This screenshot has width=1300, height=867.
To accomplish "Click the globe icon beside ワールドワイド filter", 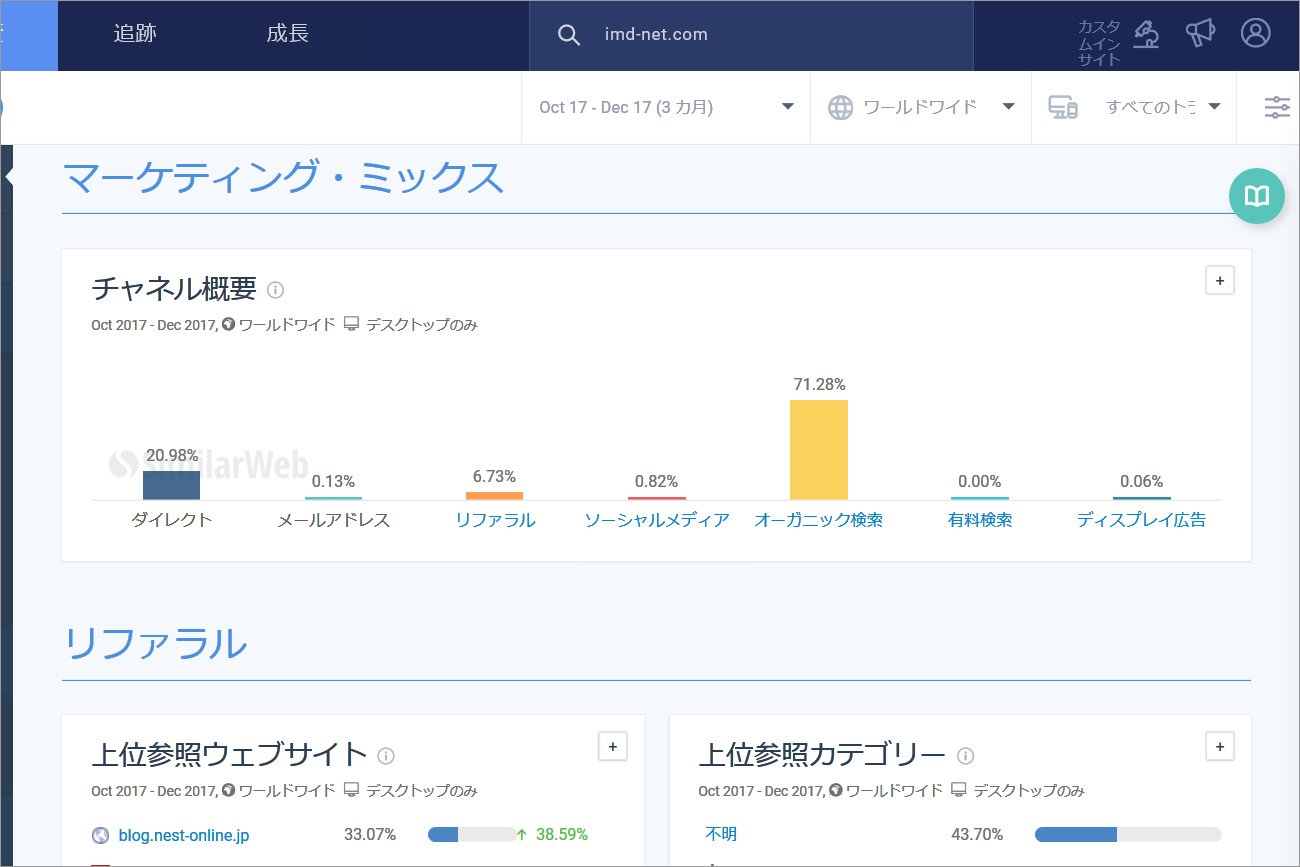I will click(840, 107).
